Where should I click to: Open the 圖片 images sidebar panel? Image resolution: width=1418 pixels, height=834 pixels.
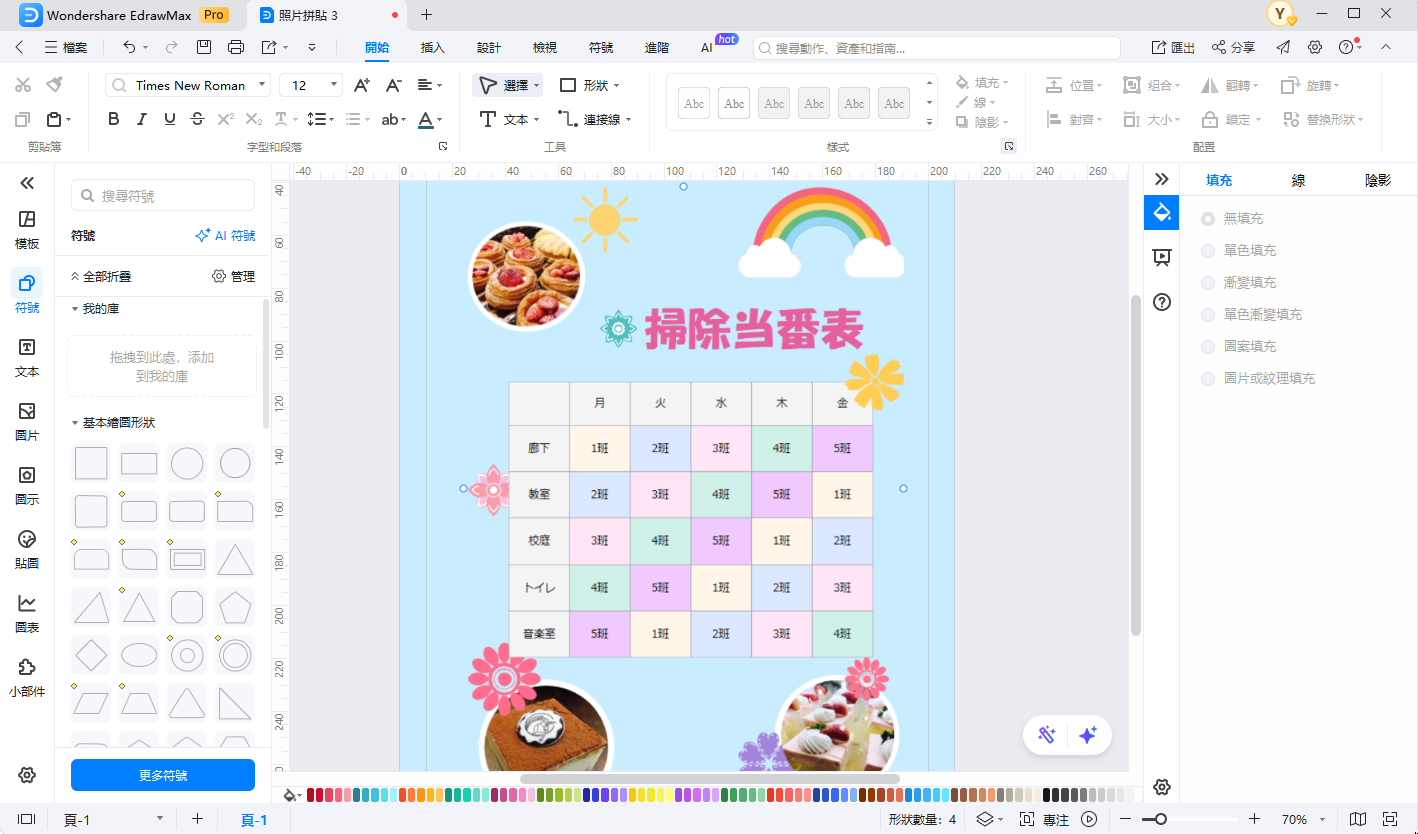27,420
